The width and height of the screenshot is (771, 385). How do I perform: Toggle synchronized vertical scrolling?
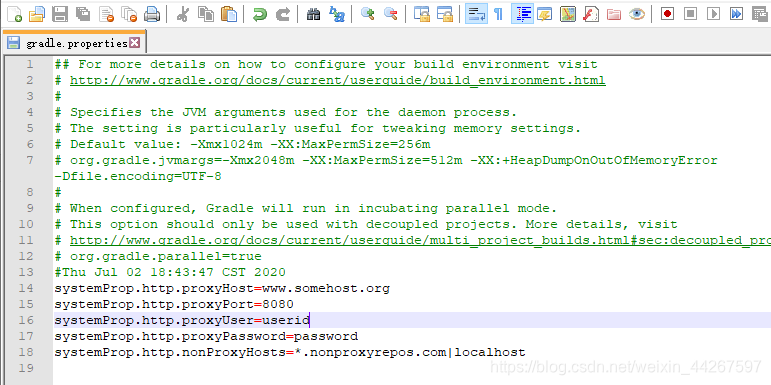coord(421,14)
